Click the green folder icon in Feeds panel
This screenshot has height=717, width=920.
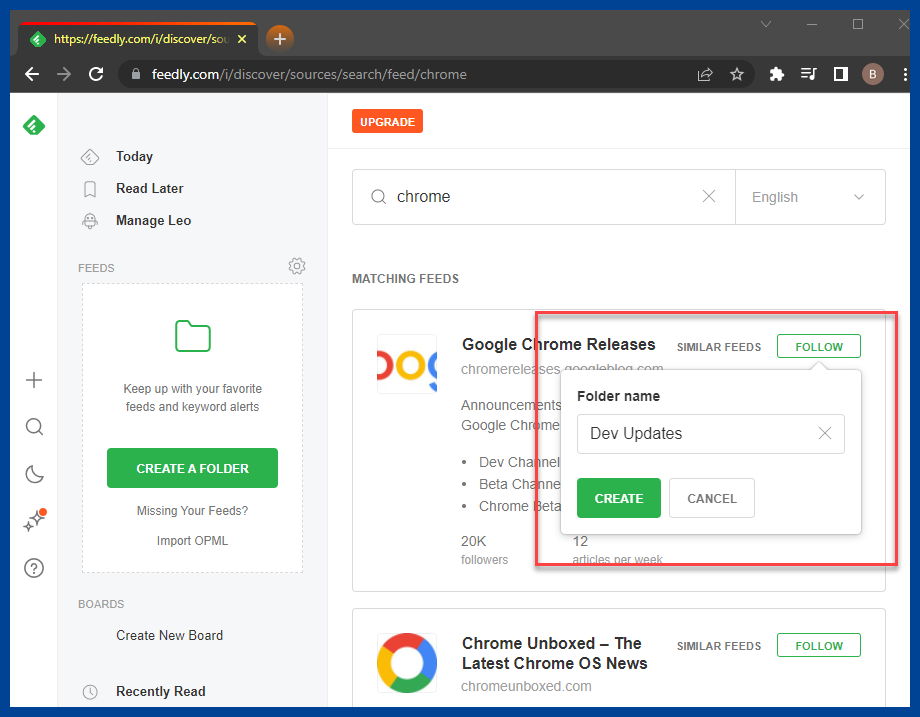point(193,336)
